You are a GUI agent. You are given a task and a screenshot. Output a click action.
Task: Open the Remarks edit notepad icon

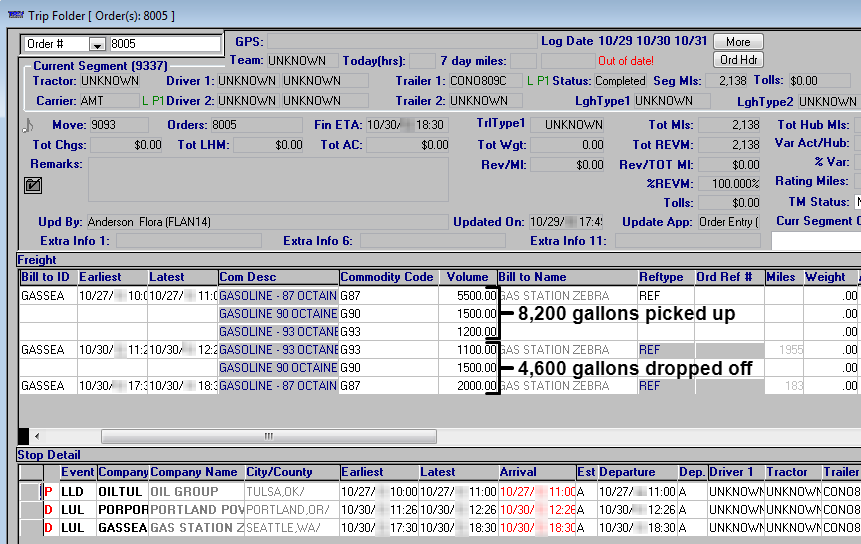tap(33, 184)
